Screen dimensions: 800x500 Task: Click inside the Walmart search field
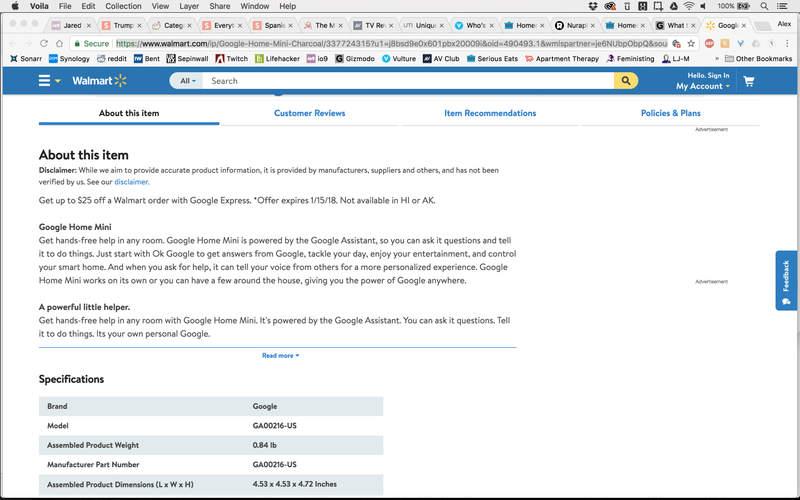(408, 81)
